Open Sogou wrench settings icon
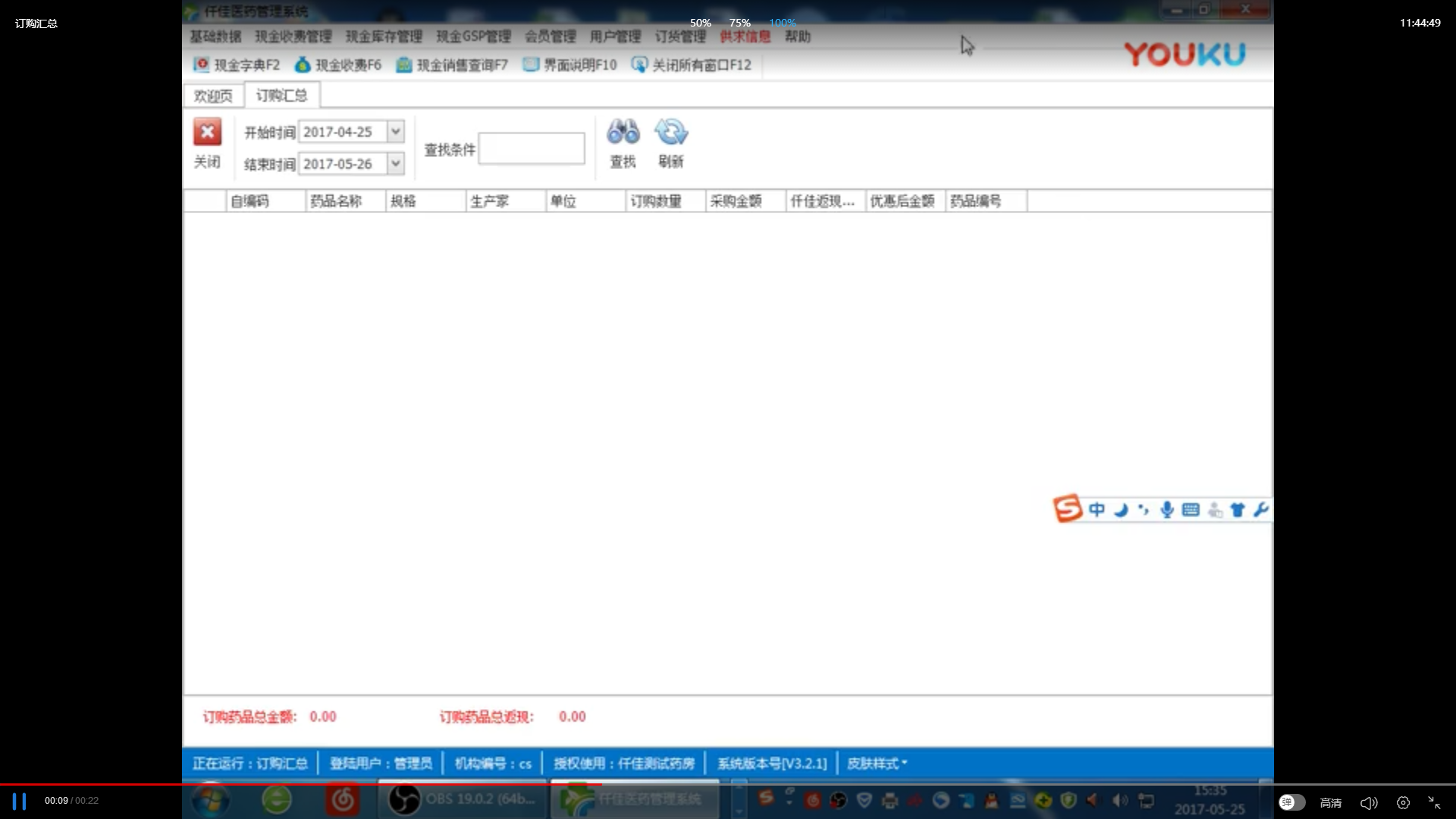 point(1260,510)
